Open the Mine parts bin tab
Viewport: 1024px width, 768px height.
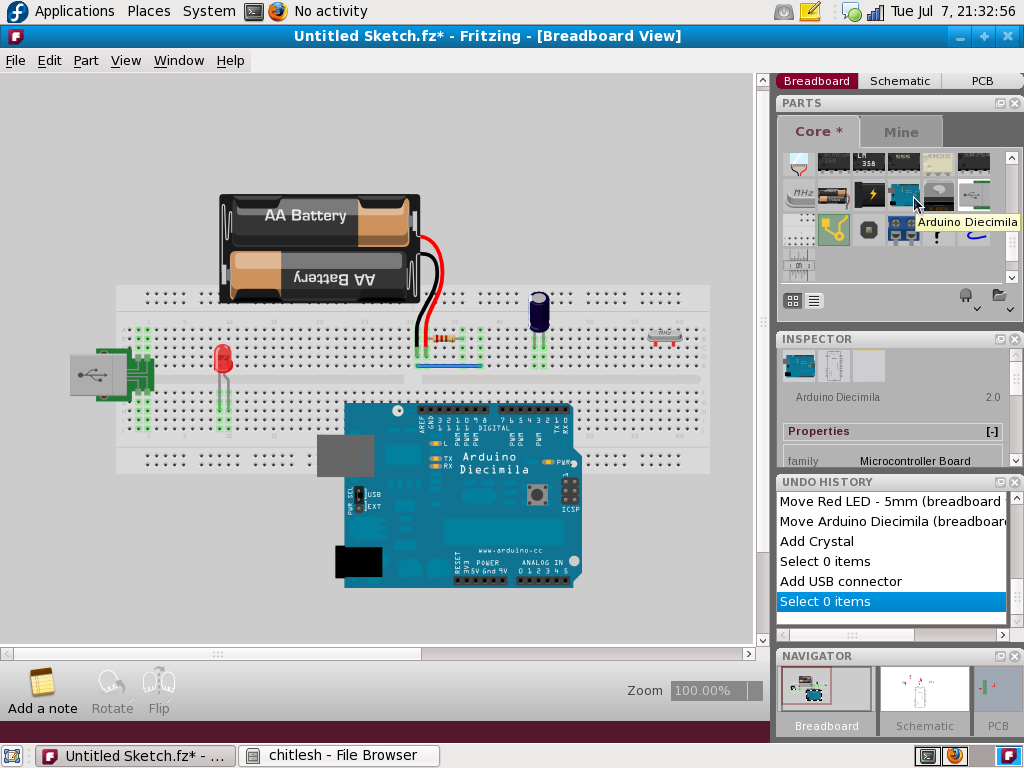[x=901, y=133]
